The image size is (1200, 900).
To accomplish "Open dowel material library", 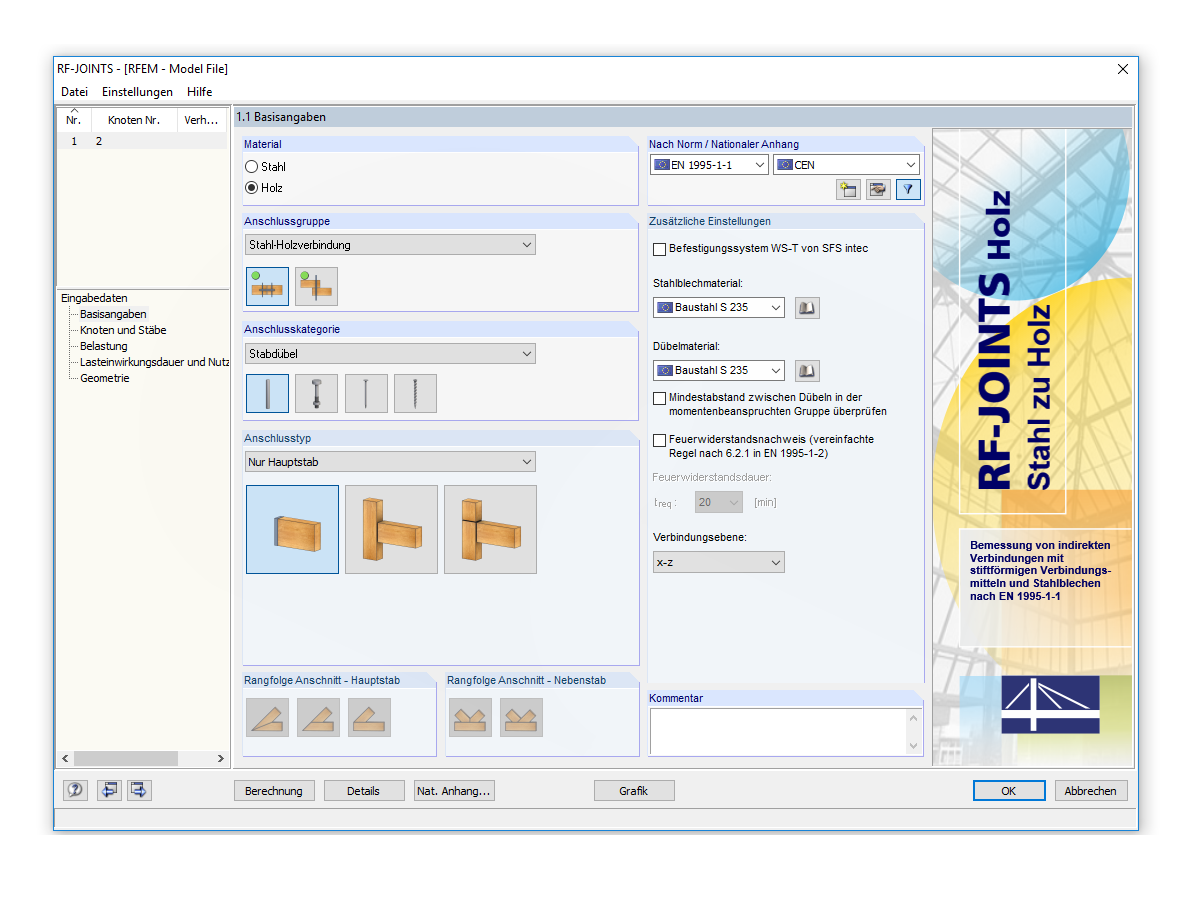I will pos(807,371).
